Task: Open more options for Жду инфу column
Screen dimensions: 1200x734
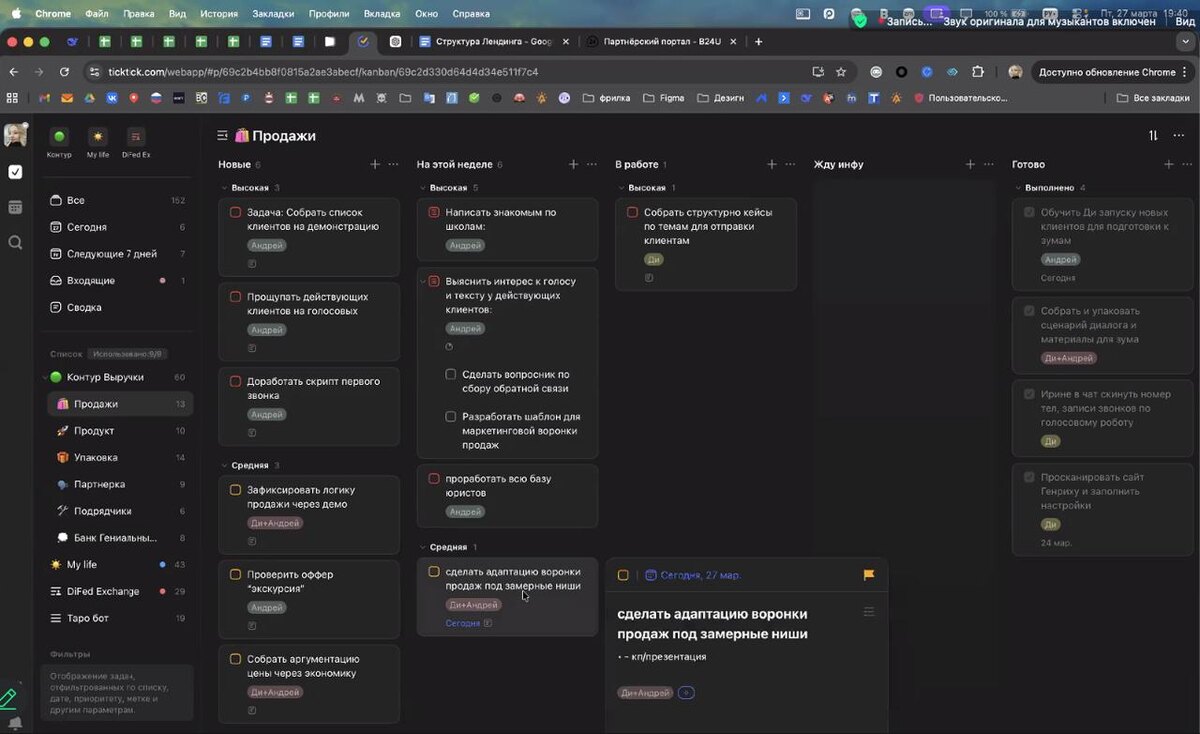Action: [x=988, y=164]
